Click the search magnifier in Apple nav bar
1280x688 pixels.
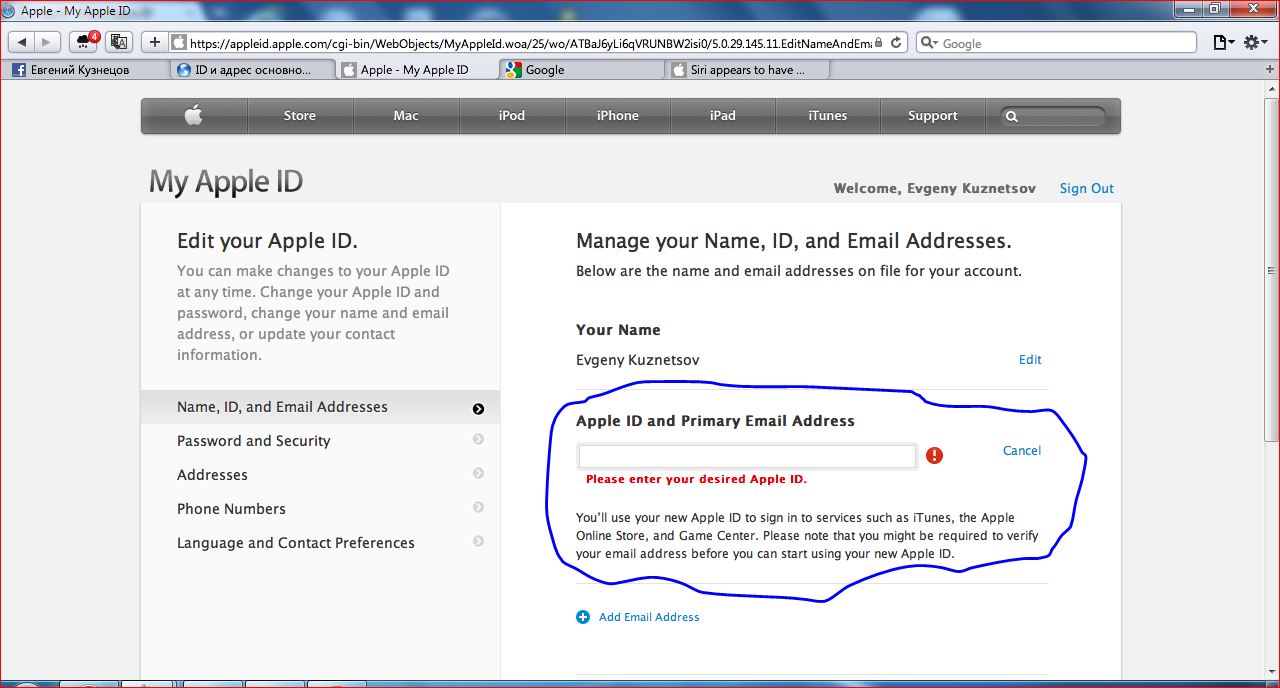1012,116
